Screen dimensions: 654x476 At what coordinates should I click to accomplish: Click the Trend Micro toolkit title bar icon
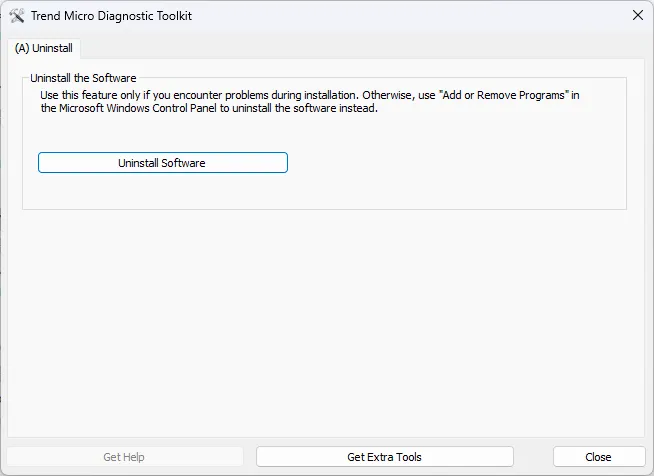pos(16,16)
